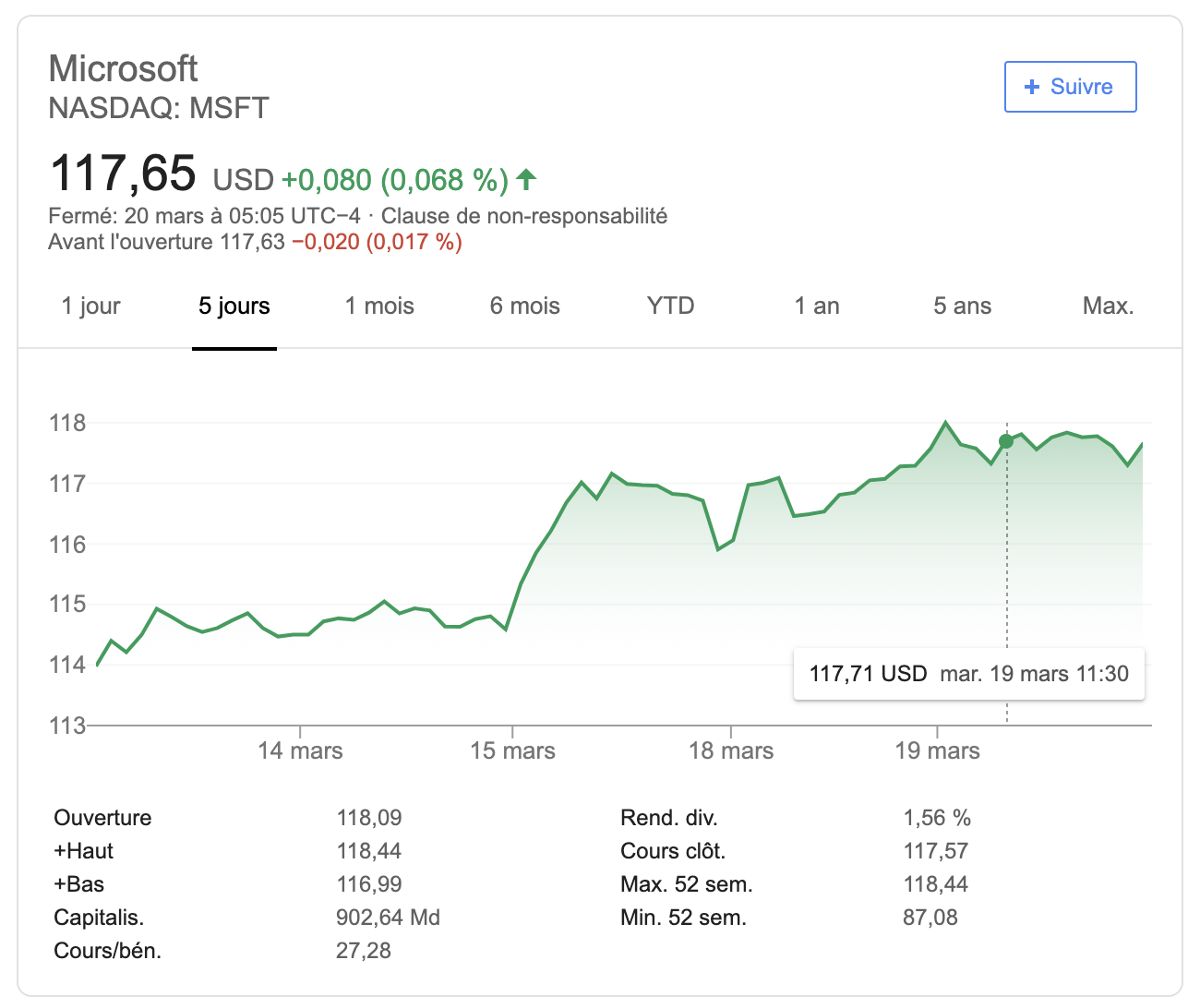
Task: Click the Microsoft company title
Action: coord(123,68)
